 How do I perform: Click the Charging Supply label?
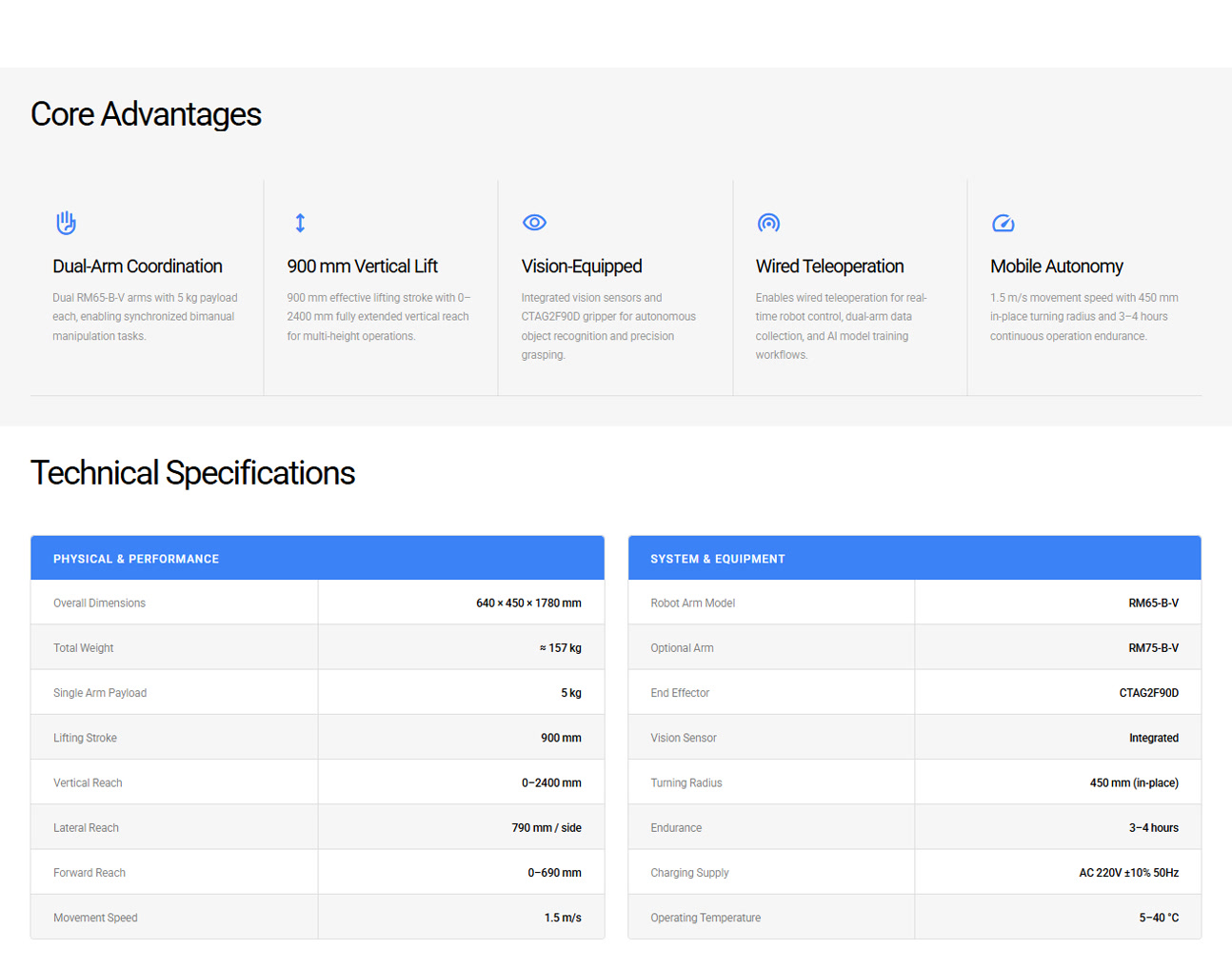[x=689, y=873]
